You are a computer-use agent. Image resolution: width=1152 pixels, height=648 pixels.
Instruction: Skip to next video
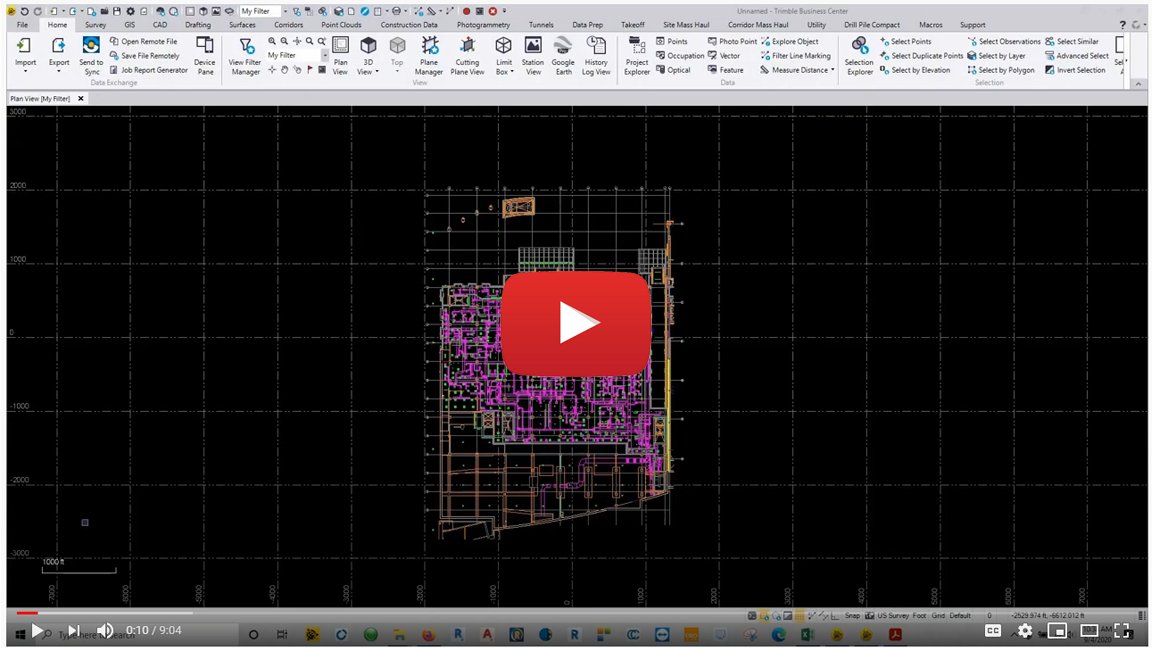pos(73,630)
